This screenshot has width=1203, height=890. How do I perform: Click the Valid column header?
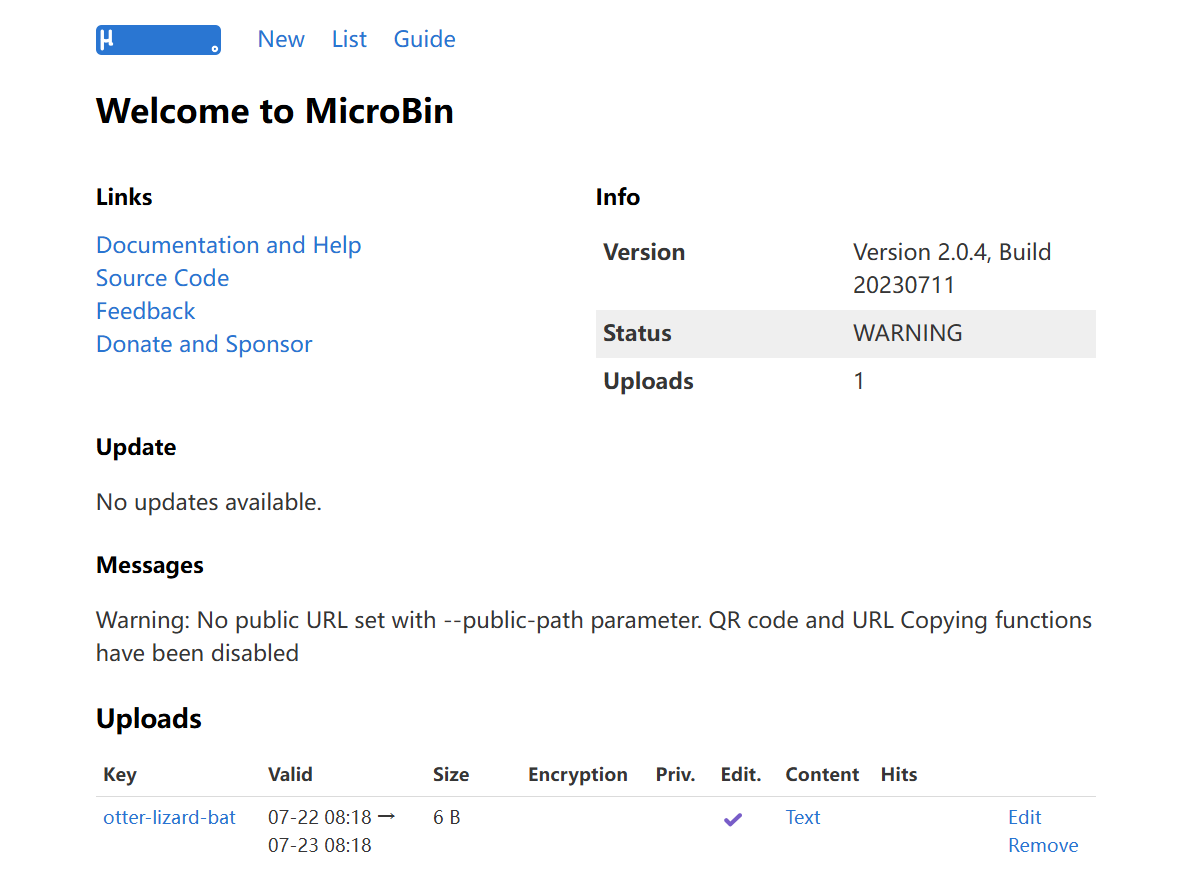[x=290, y=774]
